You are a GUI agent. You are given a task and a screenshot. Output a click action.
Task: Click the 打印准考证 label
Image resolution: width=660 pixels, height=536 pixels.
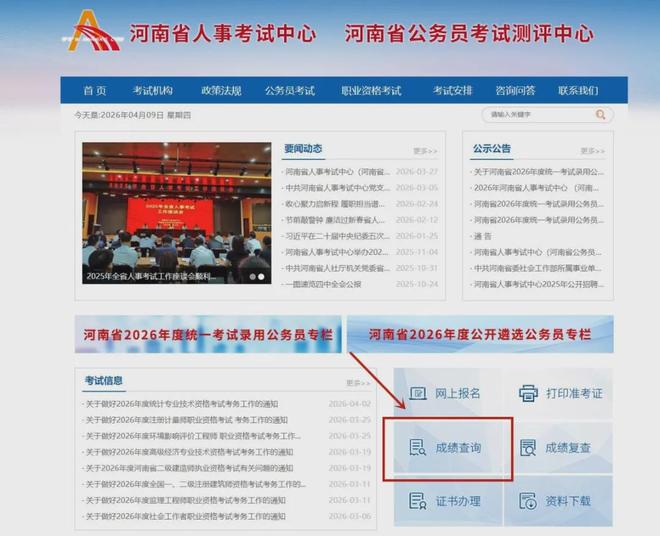[x=574, y=394]
